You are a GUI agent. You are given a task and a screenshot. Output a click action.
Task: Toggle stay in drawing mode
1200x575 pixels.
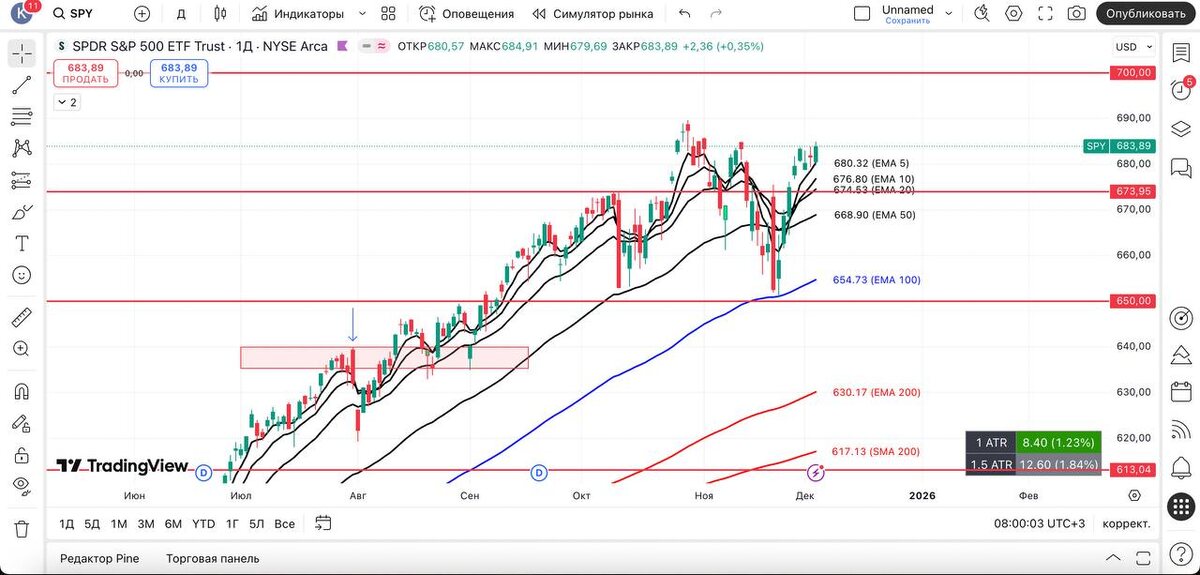(22, 423)
